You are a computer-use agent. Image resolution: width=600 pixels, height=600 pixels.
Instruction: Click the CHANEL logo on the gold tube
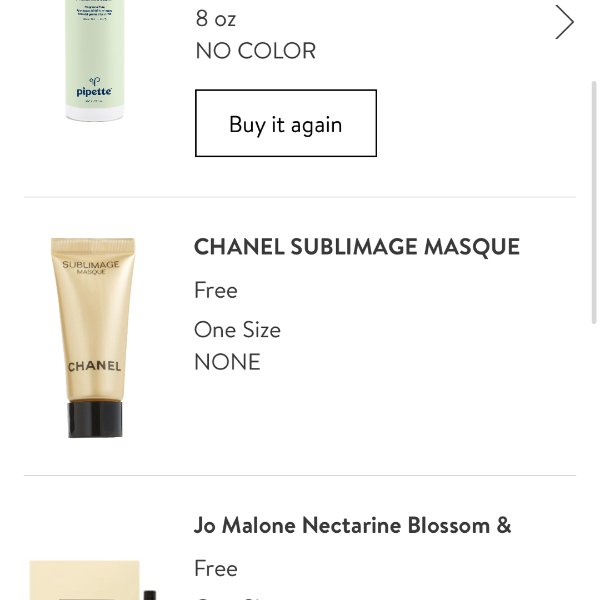pyautogui.click(x=94, y=366)
